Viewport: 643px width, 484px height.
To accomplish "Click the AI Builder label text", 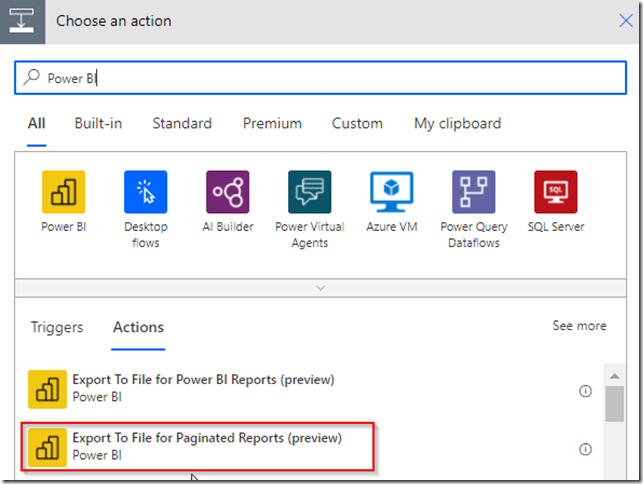I will coord(228,227).
